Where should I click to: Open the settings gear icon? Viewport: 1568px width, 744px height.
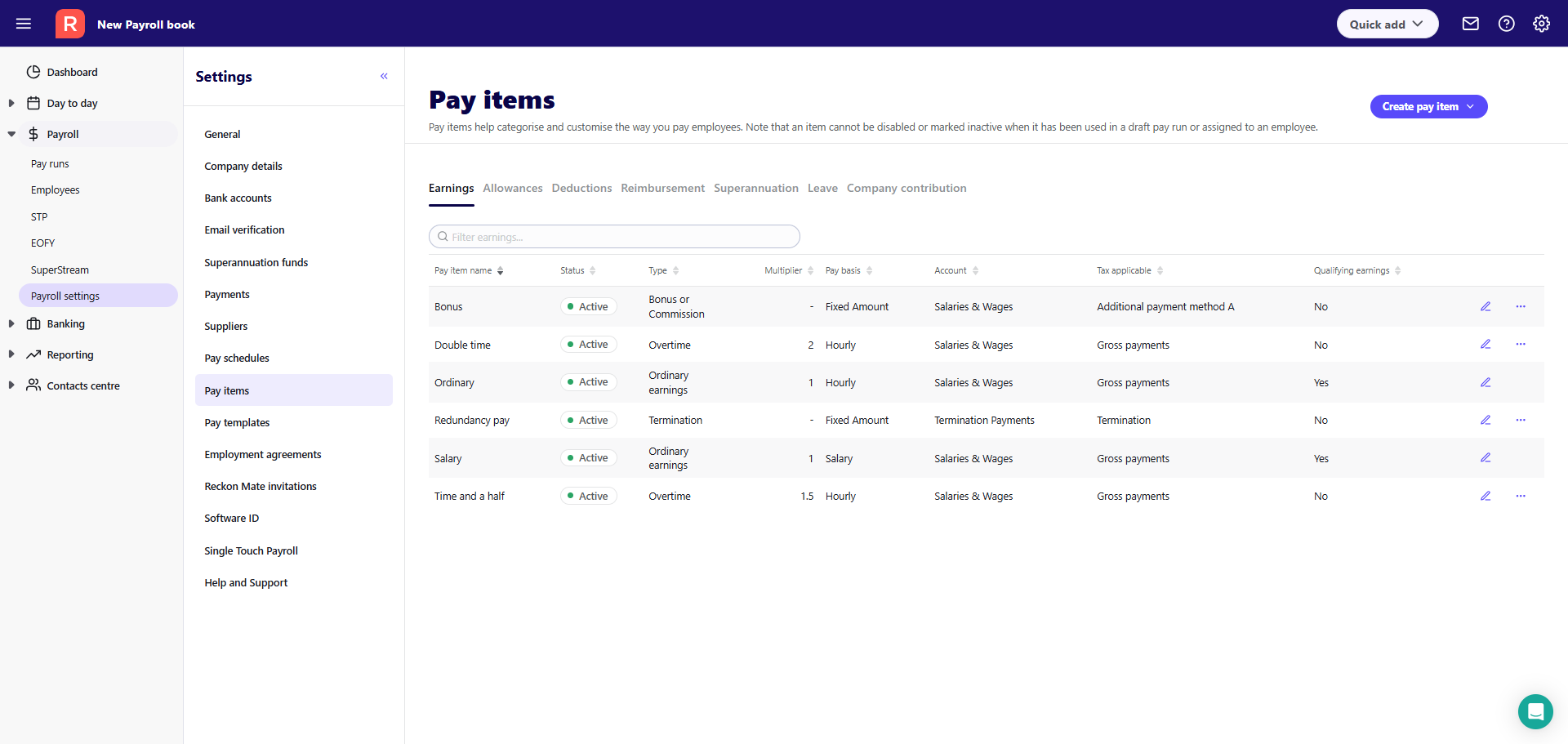[1541, 24]
